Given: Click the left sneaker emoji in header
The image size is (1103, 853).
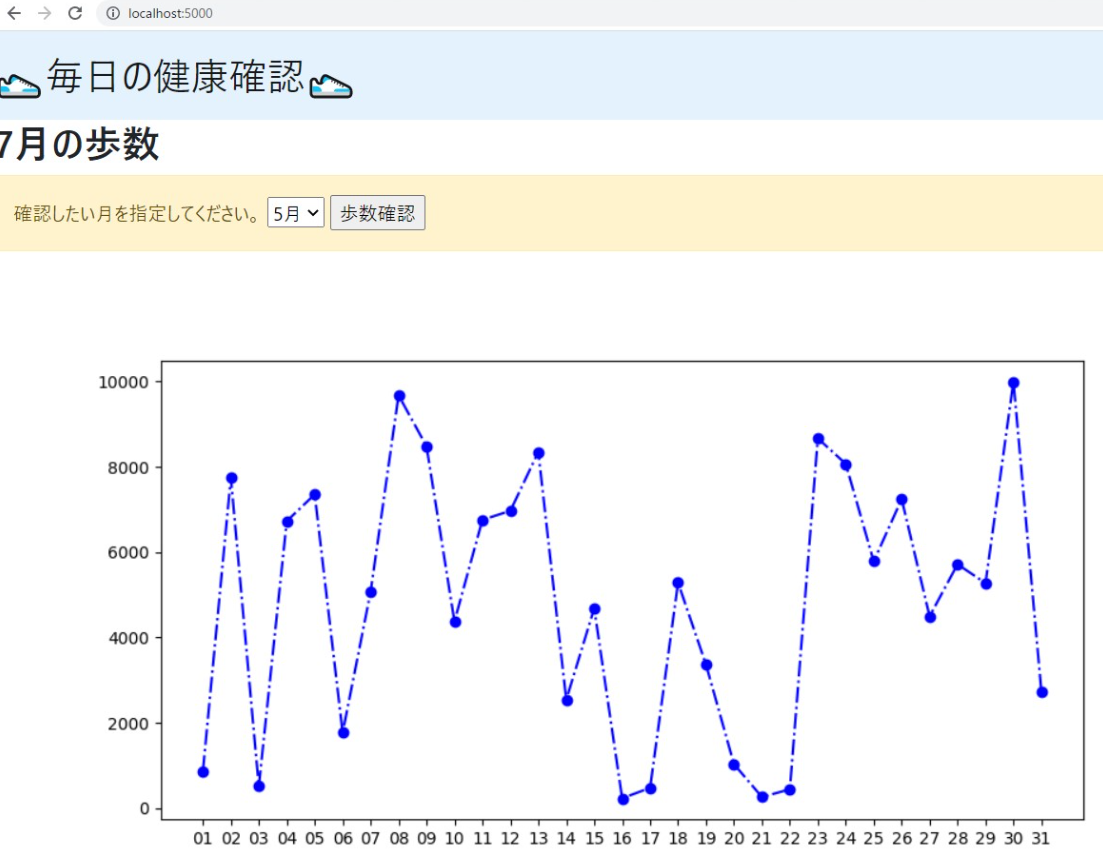Looking at the screenshot, I should pos(19,85).
